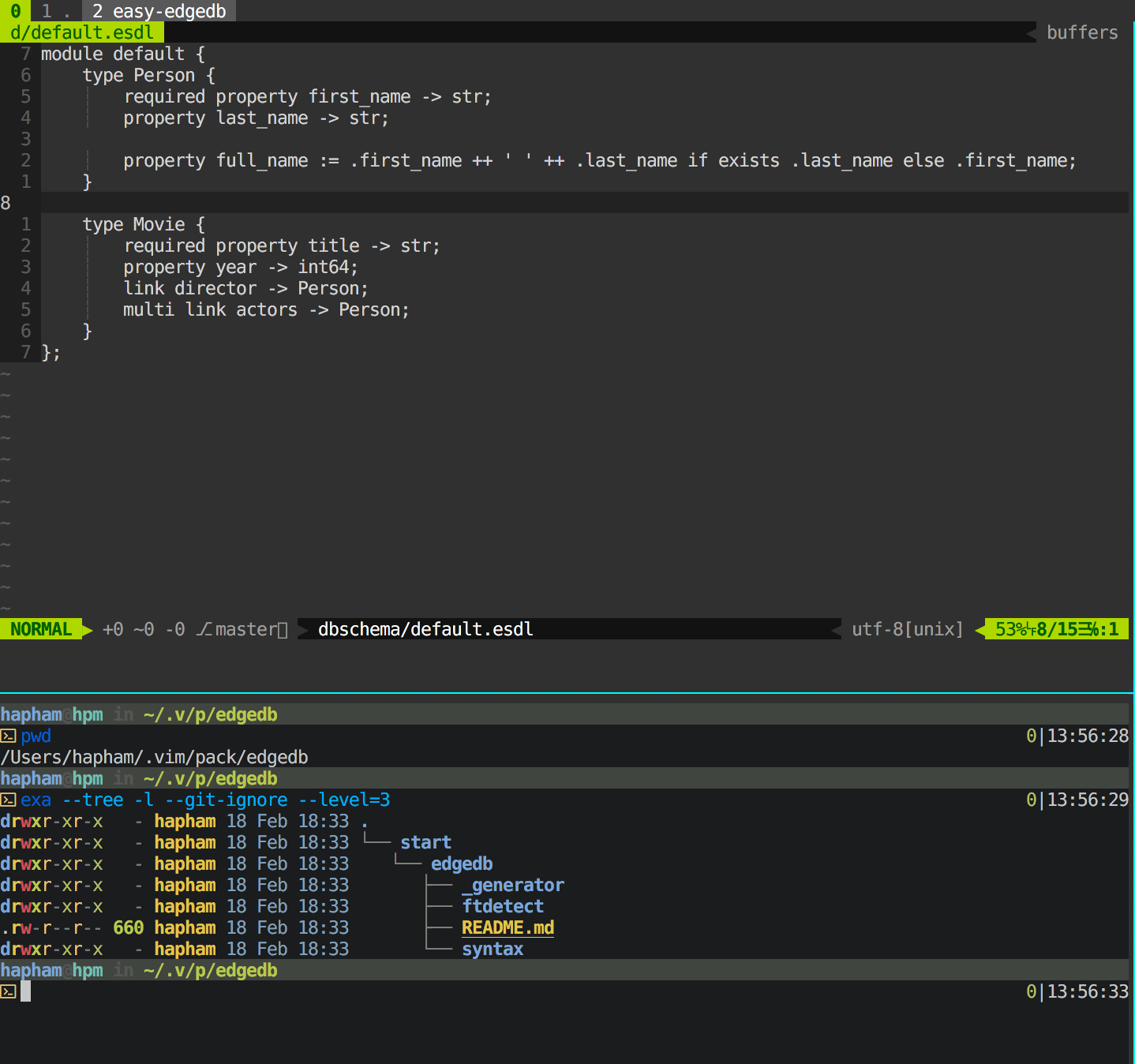The height and width of the screenshot is (1064, 1135).
Task: Click the empty current line 8
Action: [x=584, y=203]
